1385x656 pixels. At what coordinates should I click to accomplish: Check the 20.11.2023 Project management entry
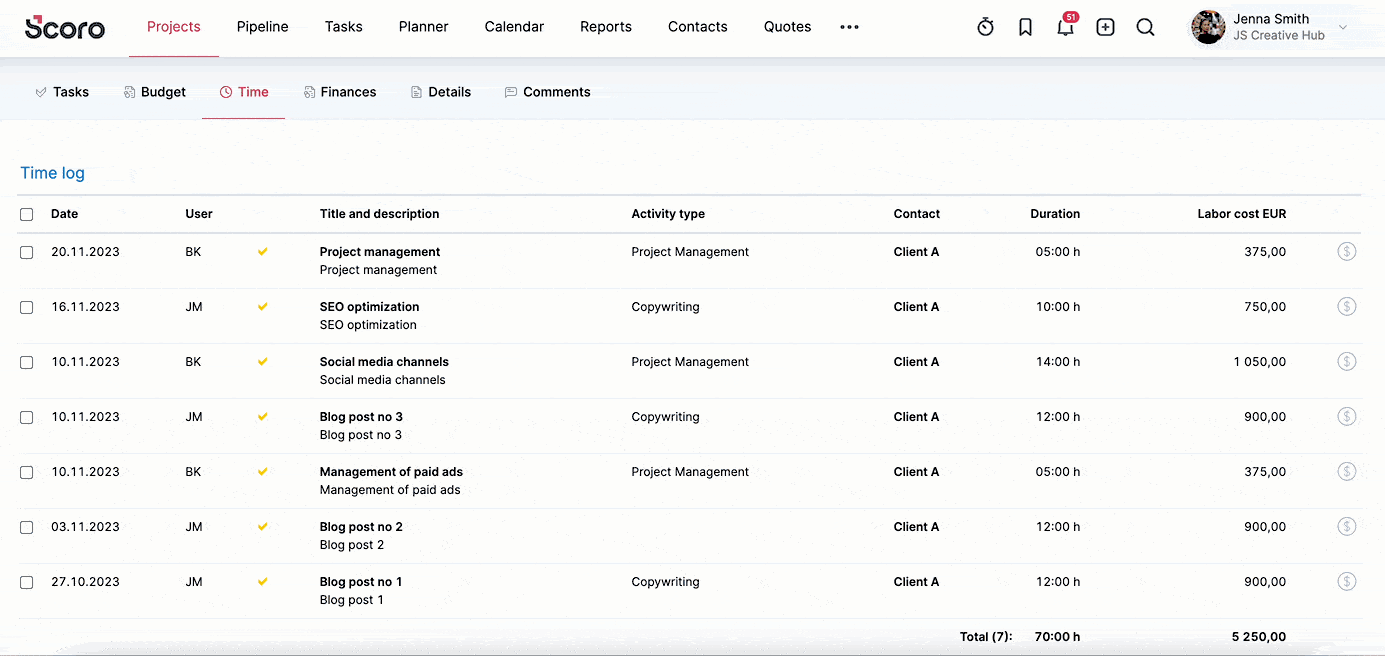27,252
